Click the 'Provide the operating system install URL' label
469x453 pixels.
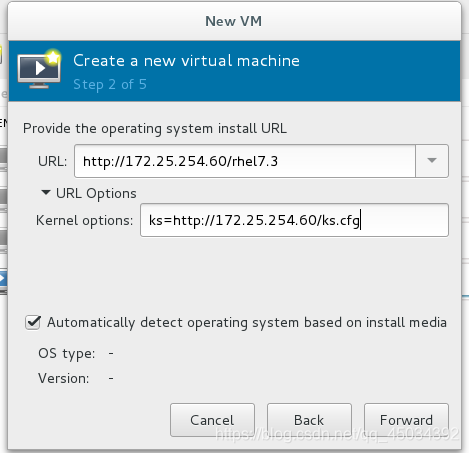pos(155,129)
